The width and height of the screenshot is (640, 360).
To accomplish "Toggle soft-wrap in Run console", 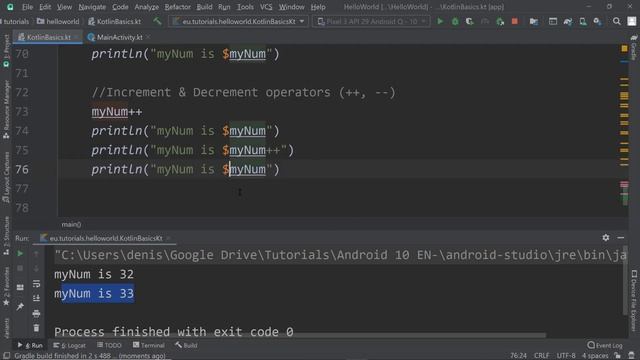I will coord(36,283).
